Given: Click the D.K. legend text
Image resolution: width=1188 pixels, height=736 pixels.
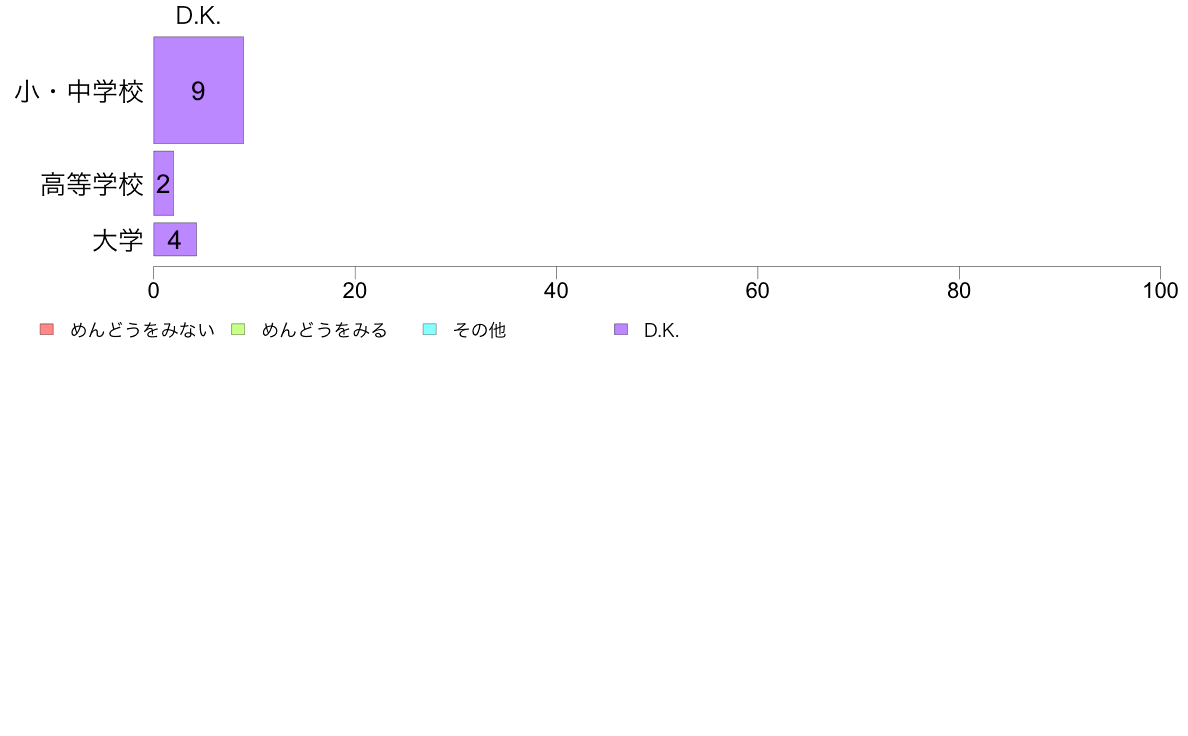Looking at the screenshot, I should click(661, 330).
